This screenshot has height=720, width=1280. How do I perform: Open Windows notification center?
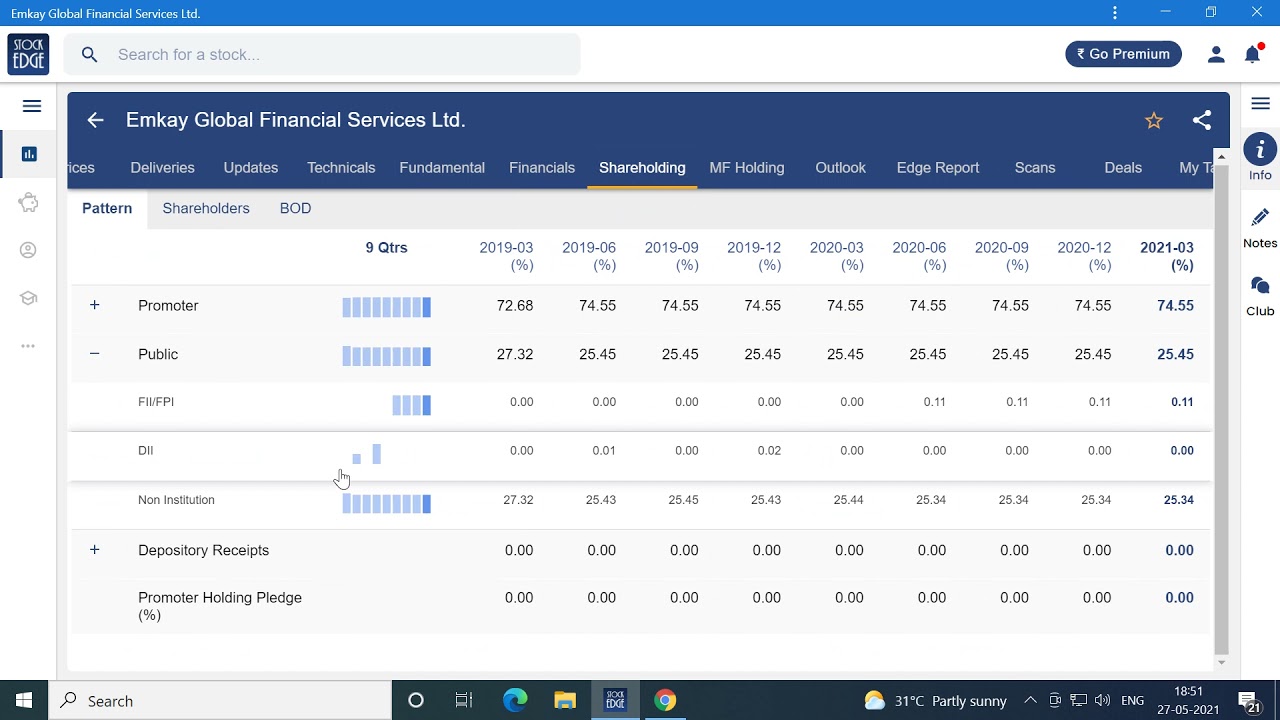tap(1248, 701)
